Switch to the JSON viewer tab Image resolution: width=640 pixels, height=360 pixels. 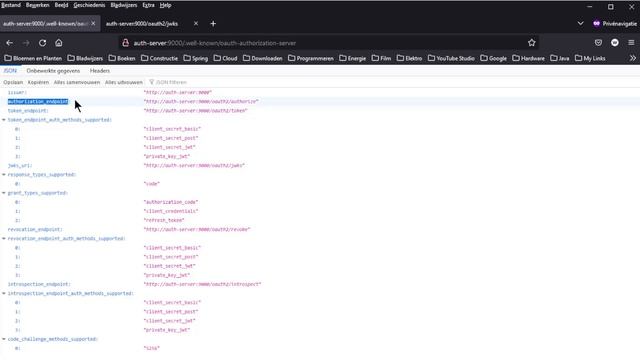pyautogui.click(x=10, y=71)
